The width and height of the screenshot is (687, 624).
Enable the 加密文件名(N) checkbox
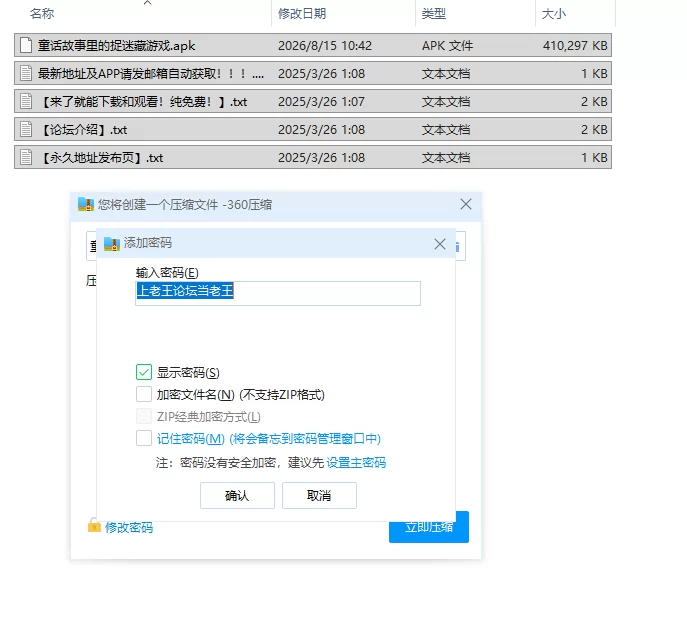144,394
